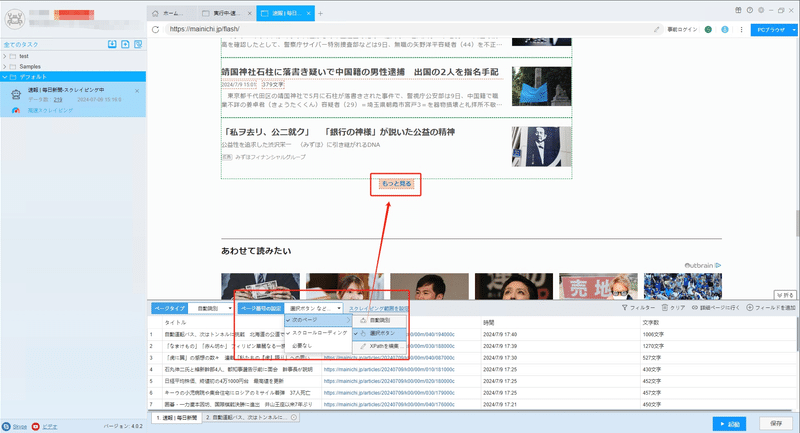The image size is (800, 433).
Task: Click the pencil edit icon in the address bar
Action: (x=657, y=30)
